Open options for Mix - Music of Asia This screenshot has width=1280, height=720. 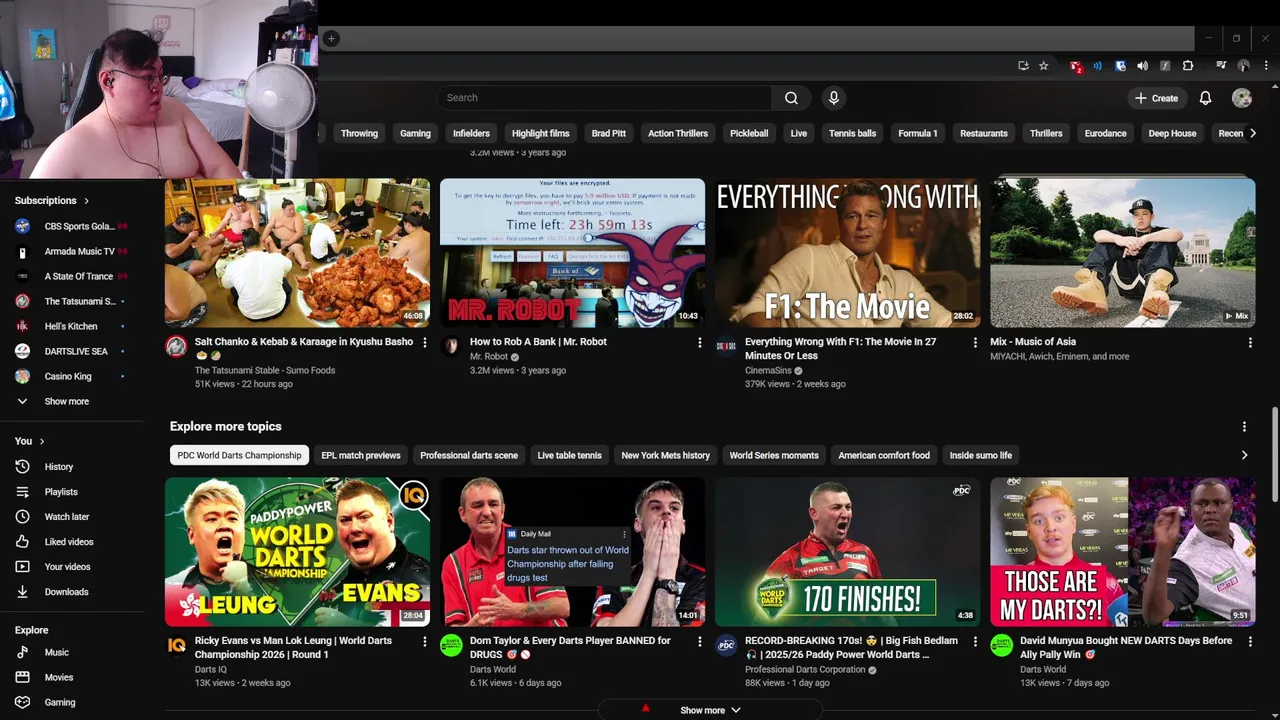click(x=1249, y=343)
